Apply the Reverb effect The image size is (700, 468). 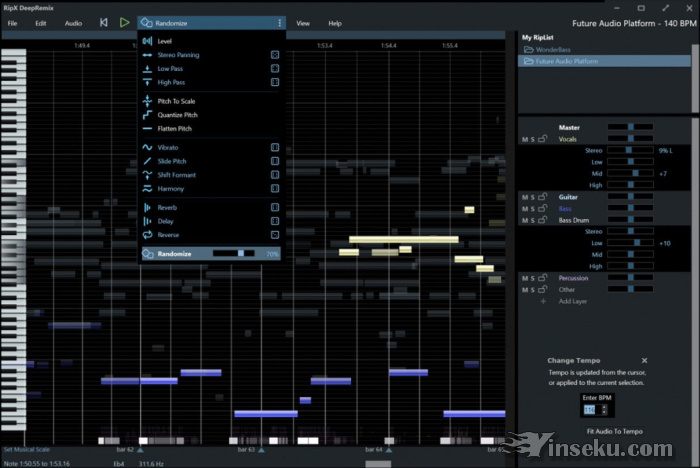pos(166,207)
